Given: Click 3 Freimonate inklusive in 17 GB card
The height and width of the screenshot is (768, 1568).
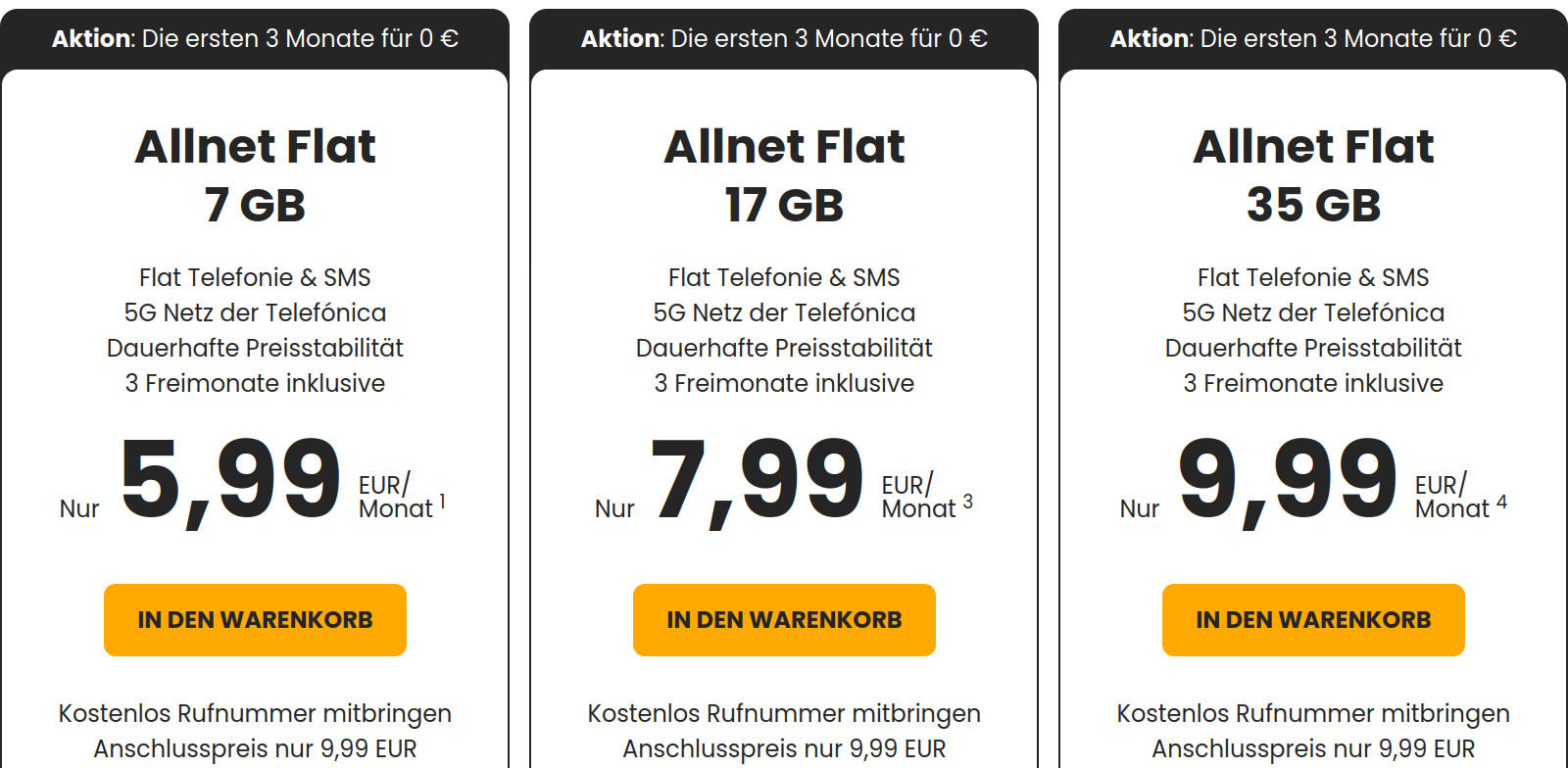Looking at the screenshot, I should coord(784,383).
